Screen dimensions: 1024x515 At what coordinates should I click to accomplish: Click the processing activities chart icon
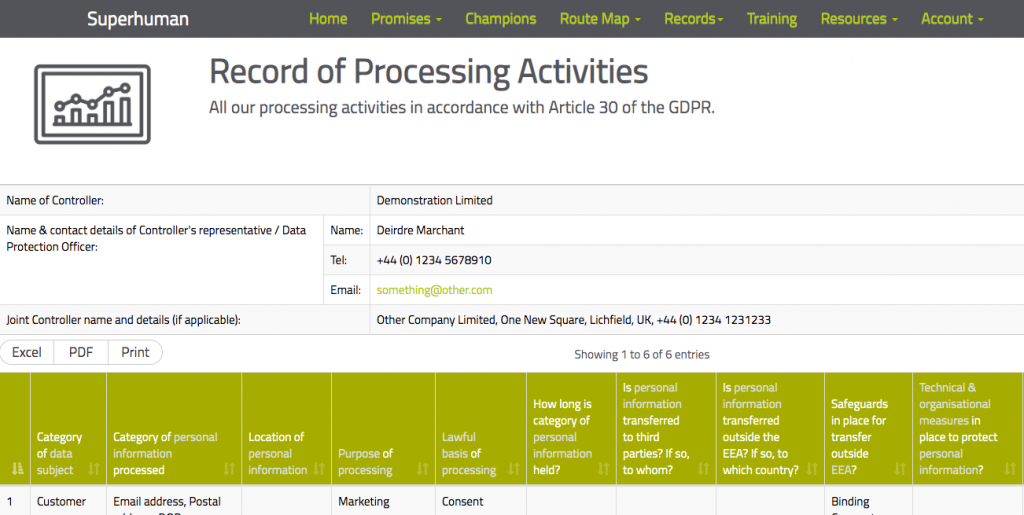pos(92,104)
